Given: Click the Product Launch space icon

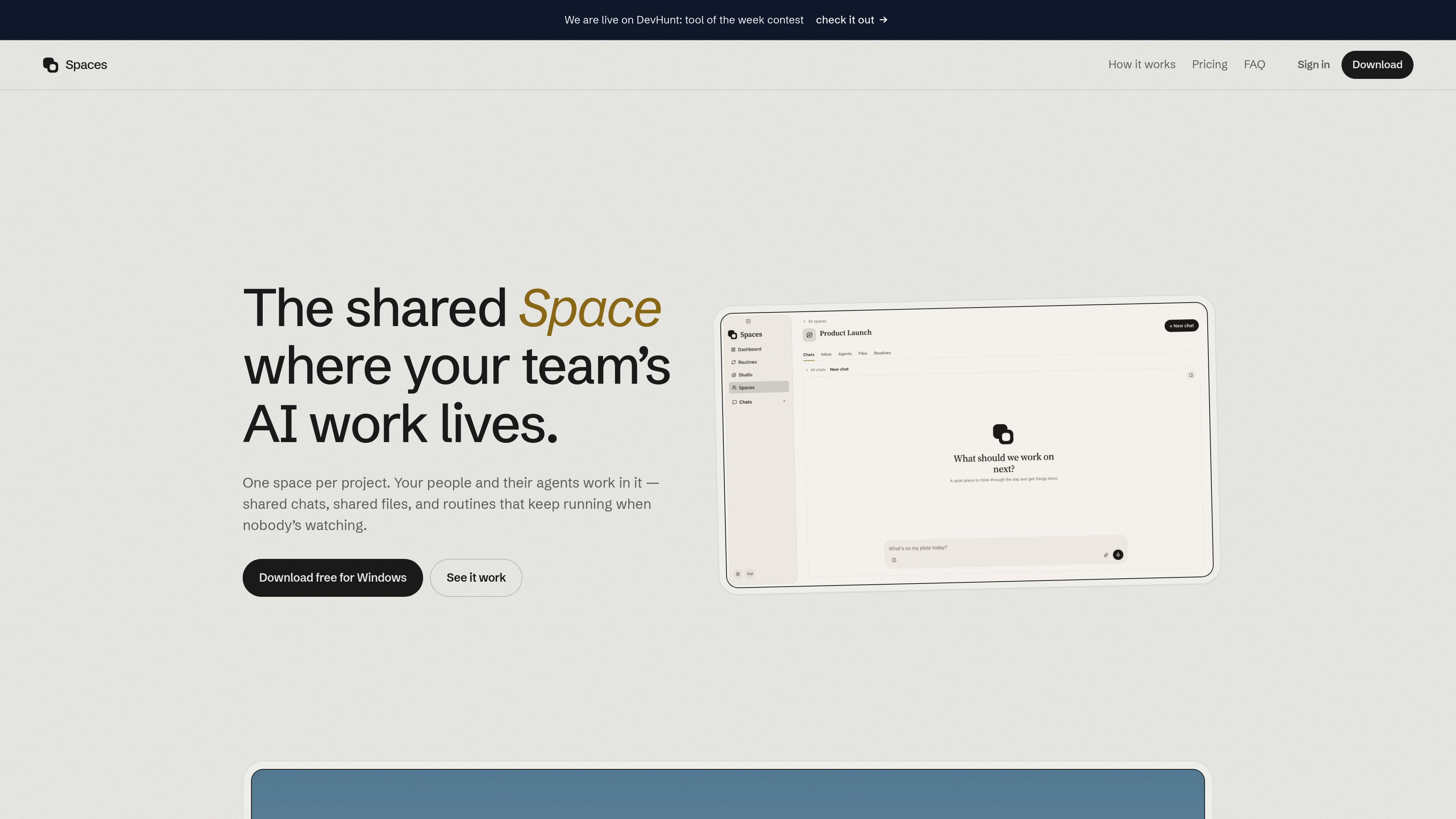Looking at the screenshot, I should (810, 334).
